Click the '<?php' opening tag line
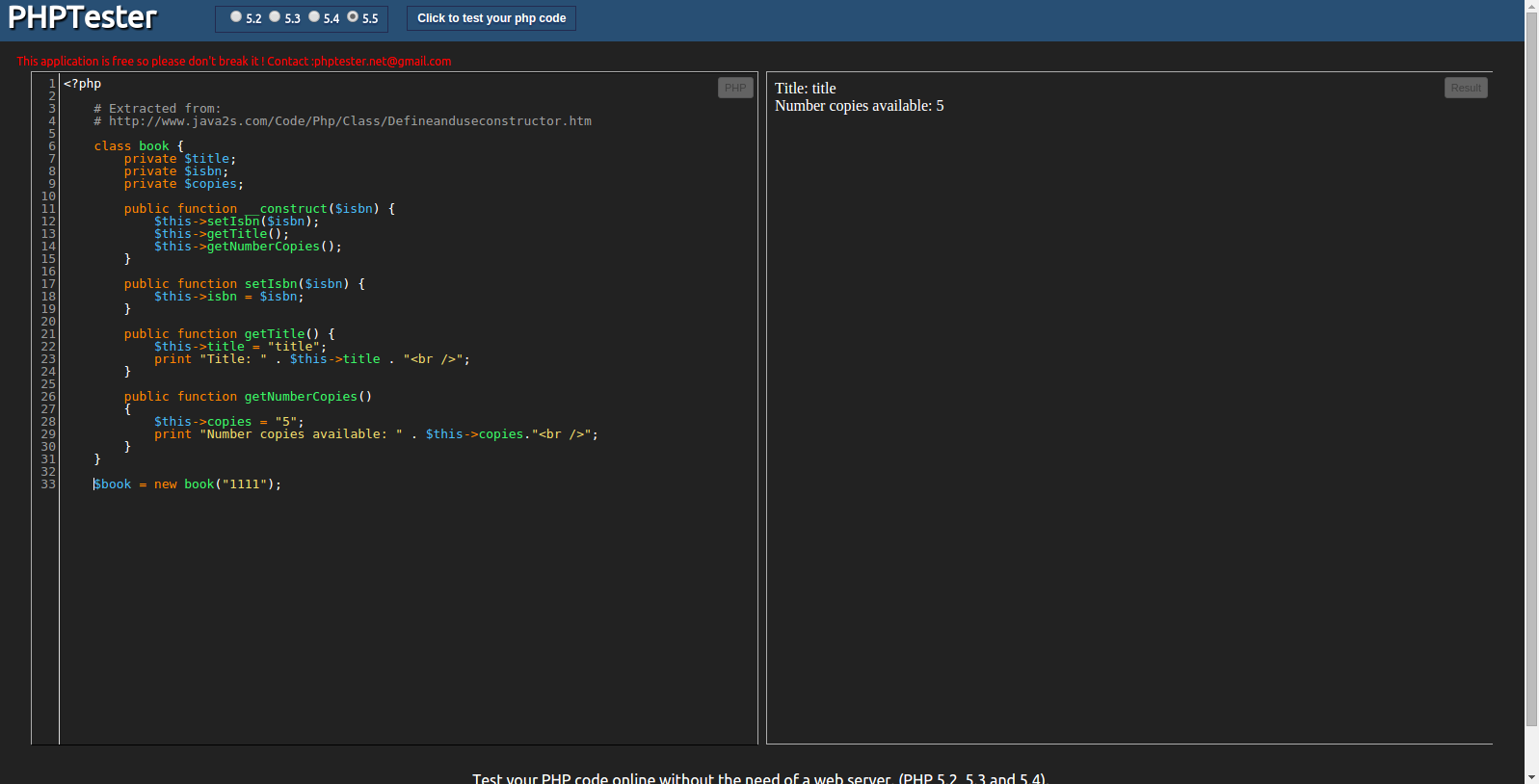The width and height of the screenshot is (1539, 784). pos(82,84)
